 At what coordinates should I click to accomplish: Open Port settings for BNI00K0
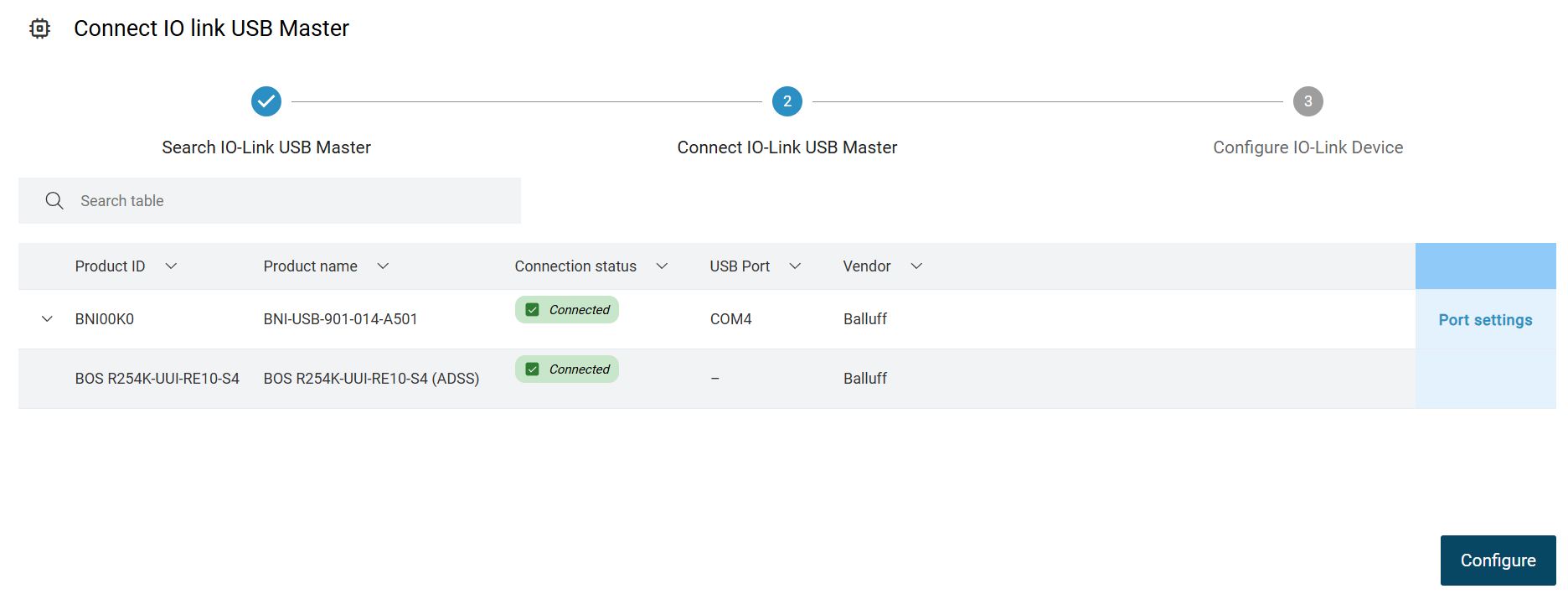pyautogui.click(x=1485, y=320)
